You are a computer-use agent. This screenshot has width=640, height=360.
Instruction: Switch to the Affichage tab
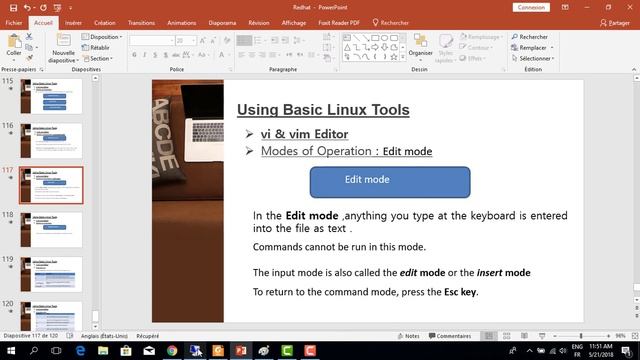(x=293, y=23)
